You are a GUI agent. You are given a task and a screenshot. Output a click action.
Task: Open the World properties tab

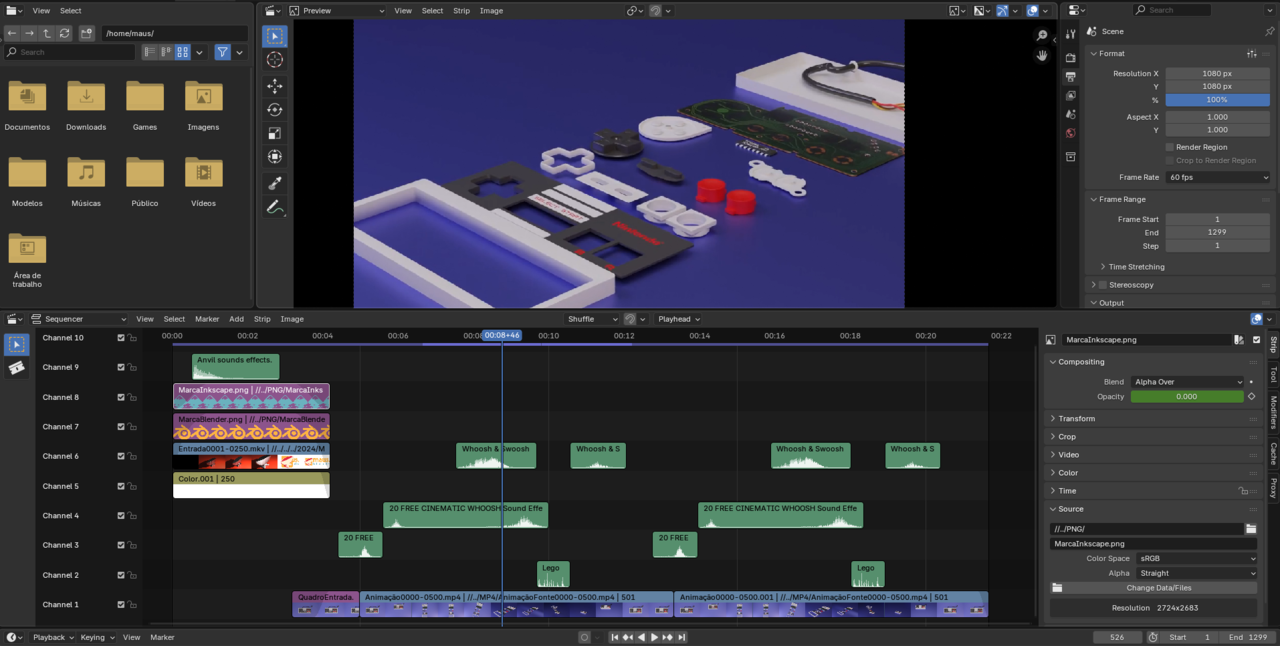click(x=1071, y=133)
